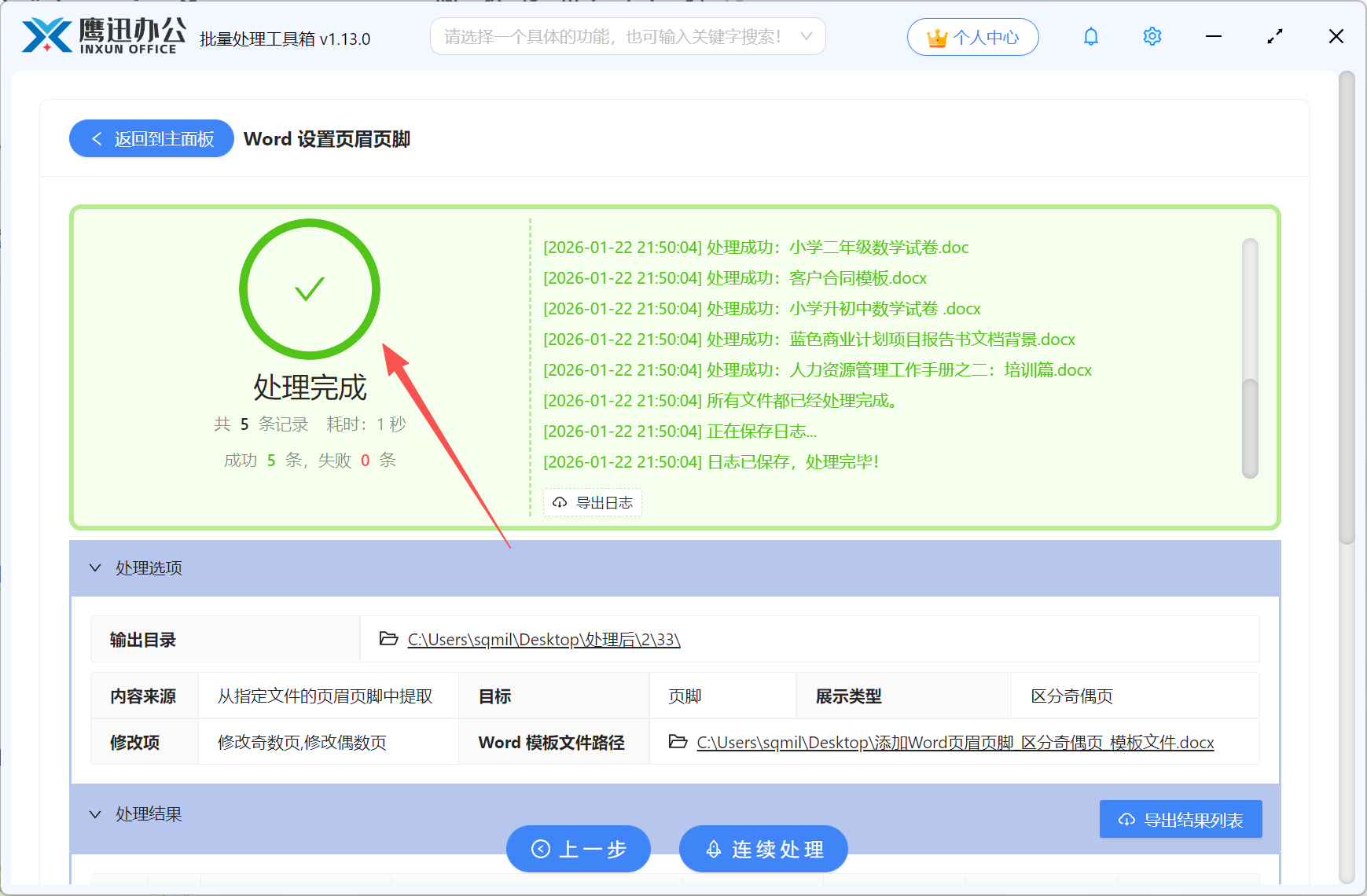Collapse the 处理结果 section
1367x896 pixels.
(95, 813)
